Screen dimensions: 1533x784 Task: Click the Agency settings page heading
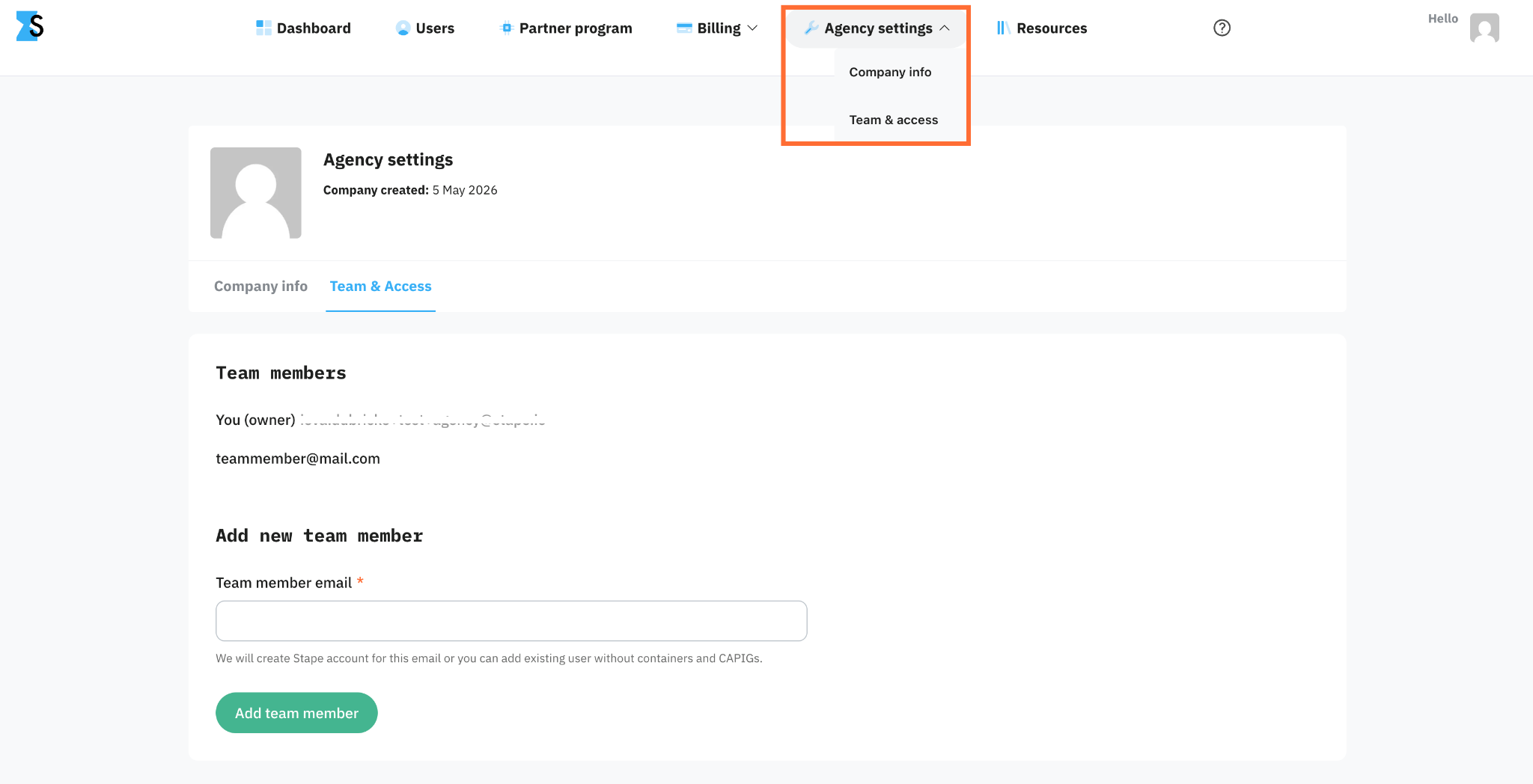coord(388,159)
